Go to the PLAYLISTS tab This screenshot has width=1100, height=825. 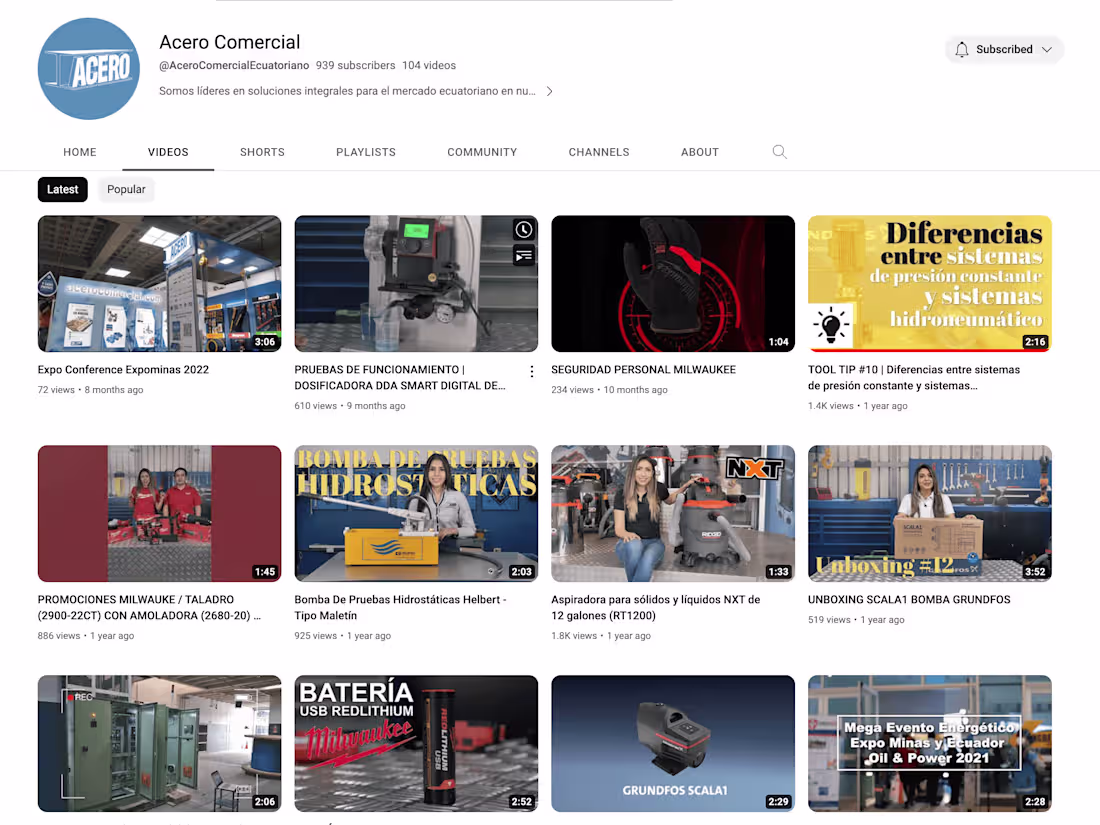[x=365, y=152]
